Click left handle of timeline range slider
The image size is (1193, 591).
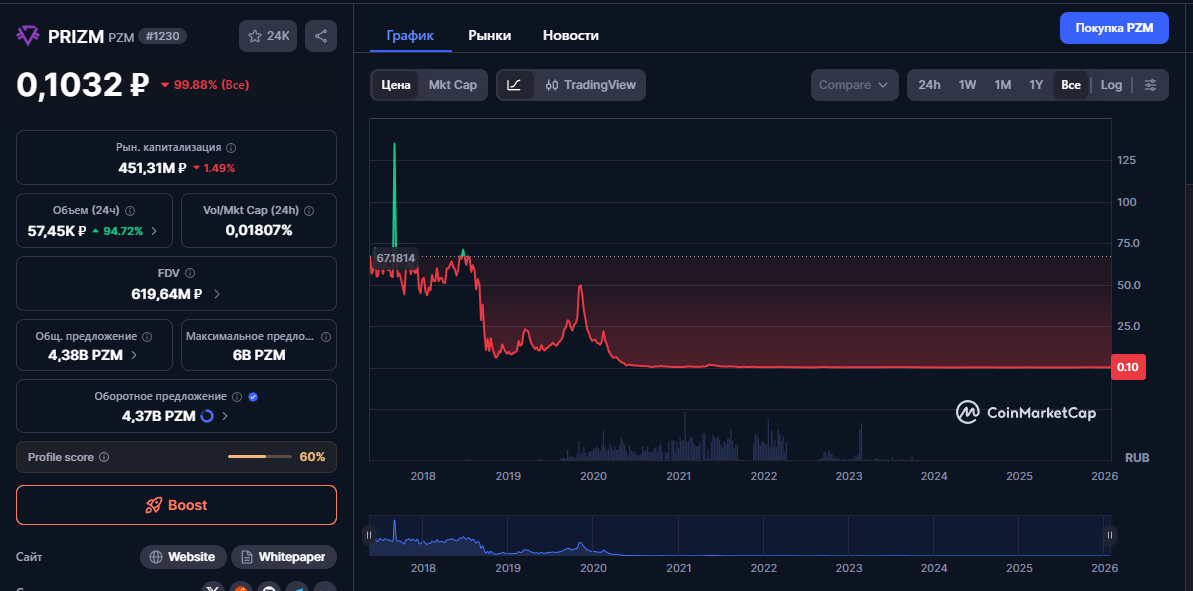coord(369,536)
